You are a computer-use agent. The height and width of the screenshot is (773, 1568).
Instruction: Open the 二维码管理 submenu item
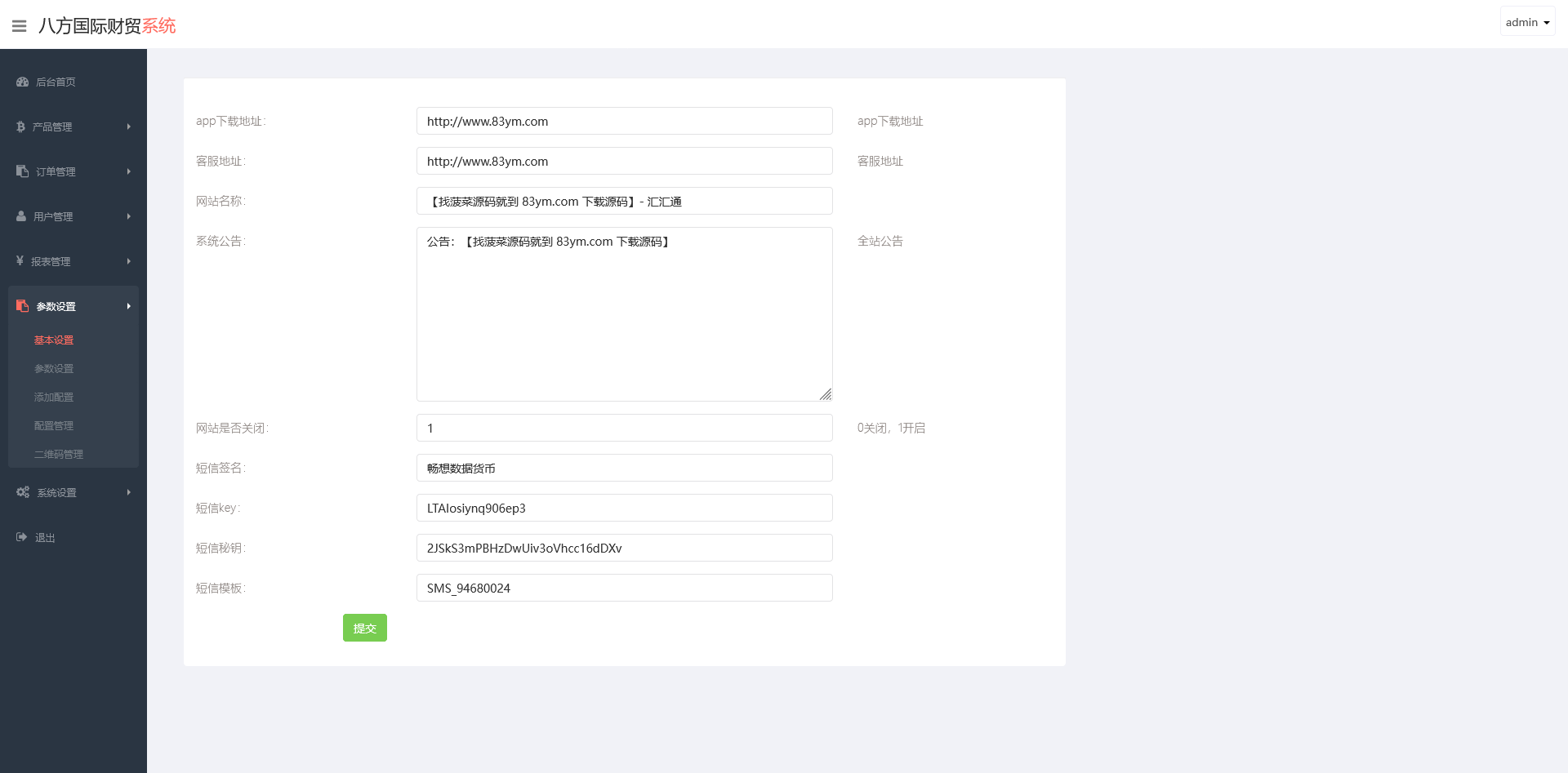tap(59, 455)
